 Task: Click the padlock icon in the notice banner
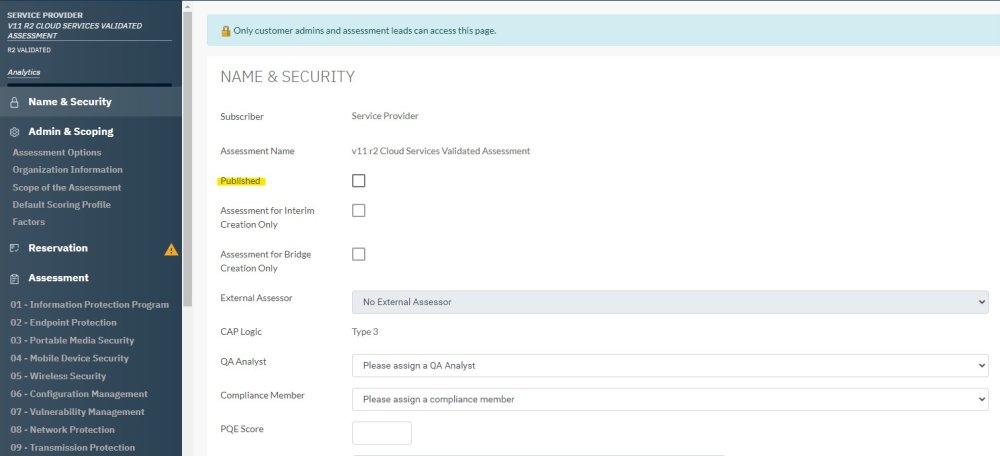pos(224,31)
